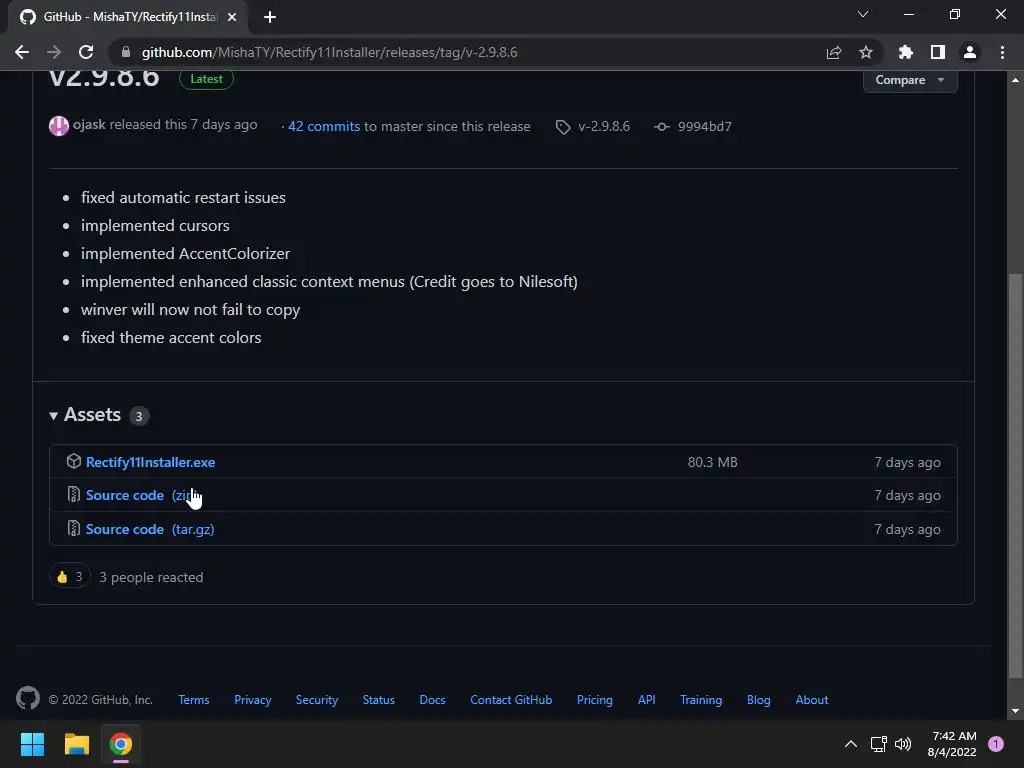
Task: Open the Windows Start menu
Action: click(x=32, y=744)
